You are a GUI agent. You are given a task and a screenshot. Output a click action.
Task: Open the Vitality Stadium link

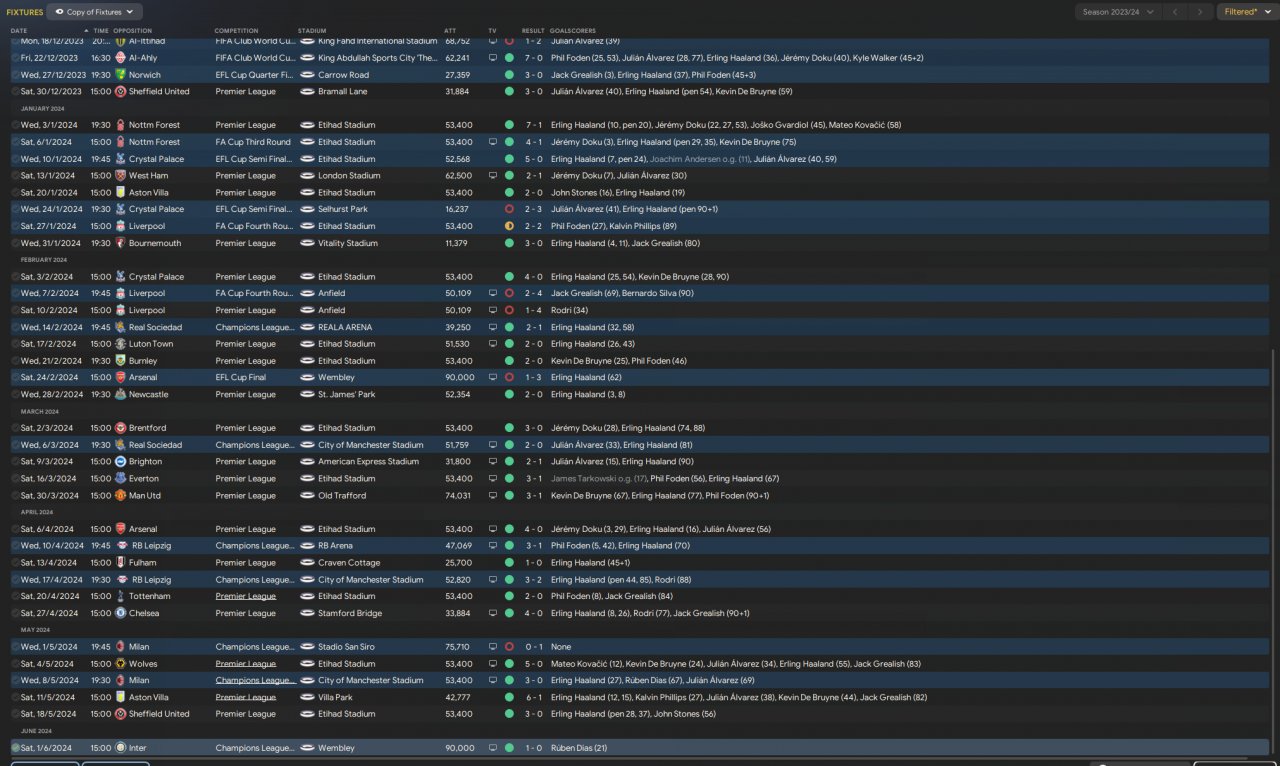(348, 243)
